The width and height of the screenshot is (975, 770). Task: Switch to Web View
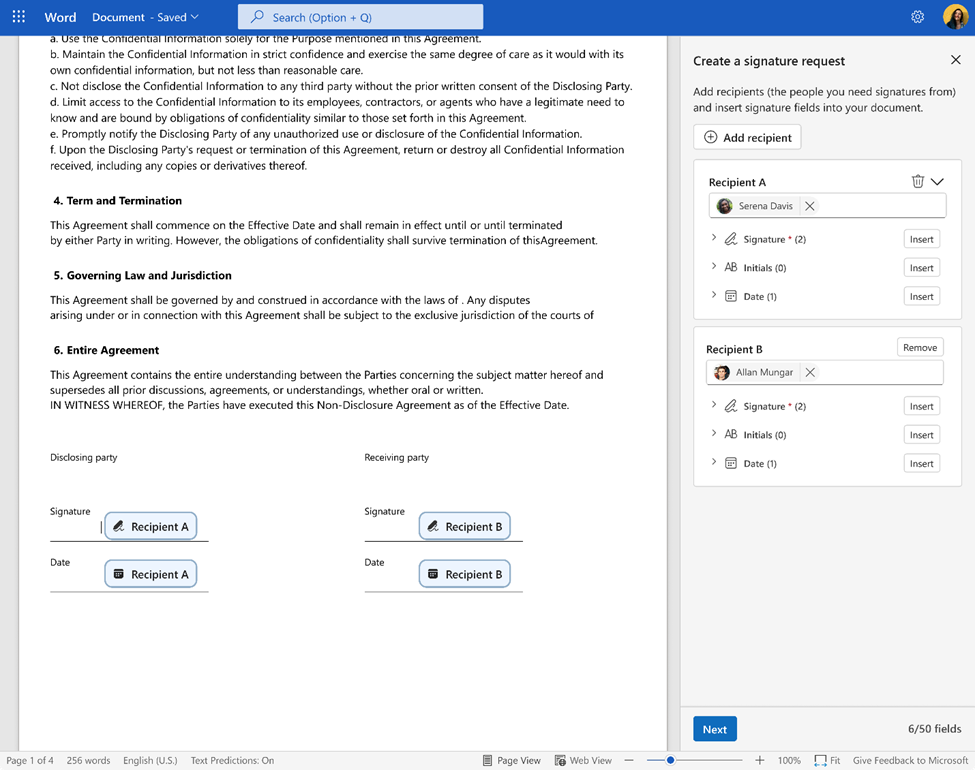[583, 760]
